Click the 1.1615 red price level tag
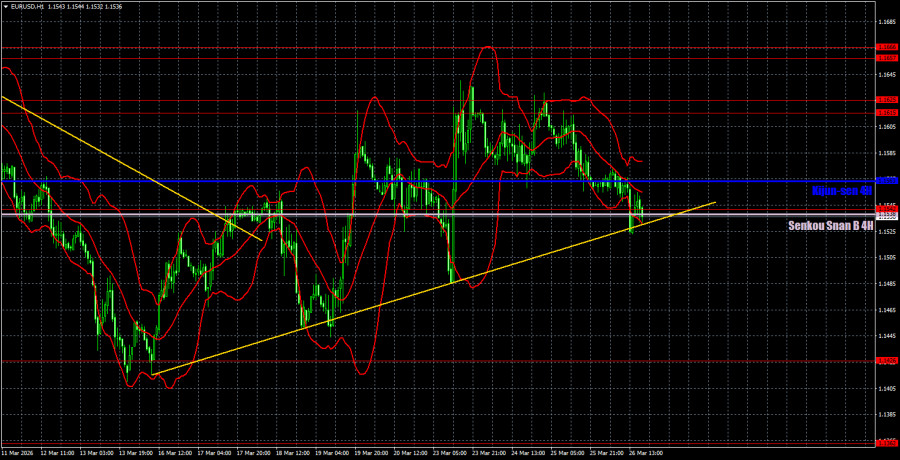 (x=885, y=113)
